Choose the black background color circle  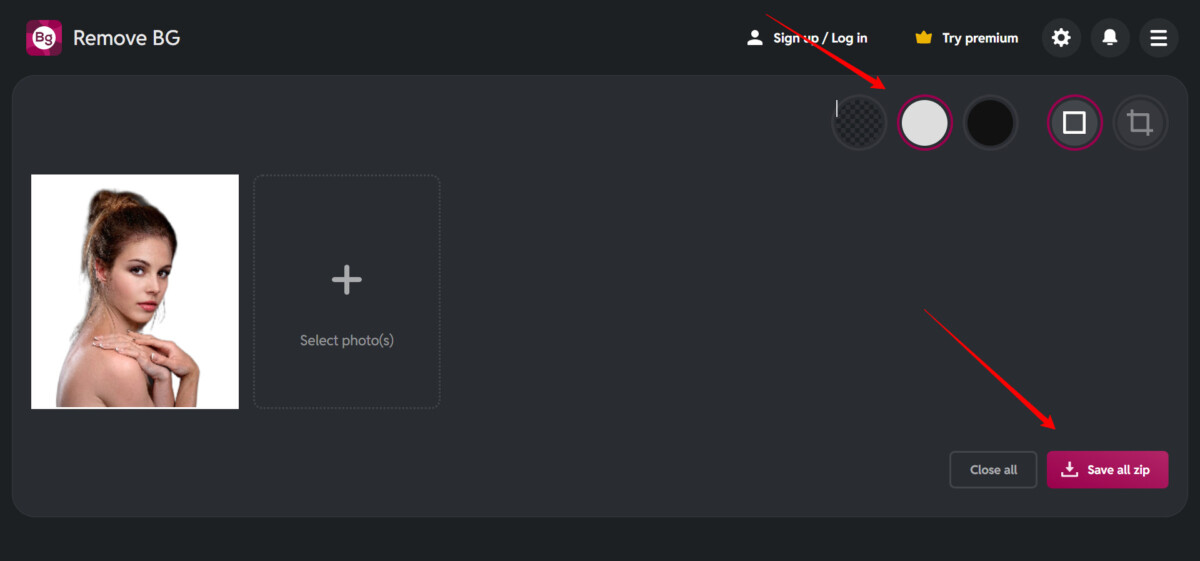[x=990, y=123]
